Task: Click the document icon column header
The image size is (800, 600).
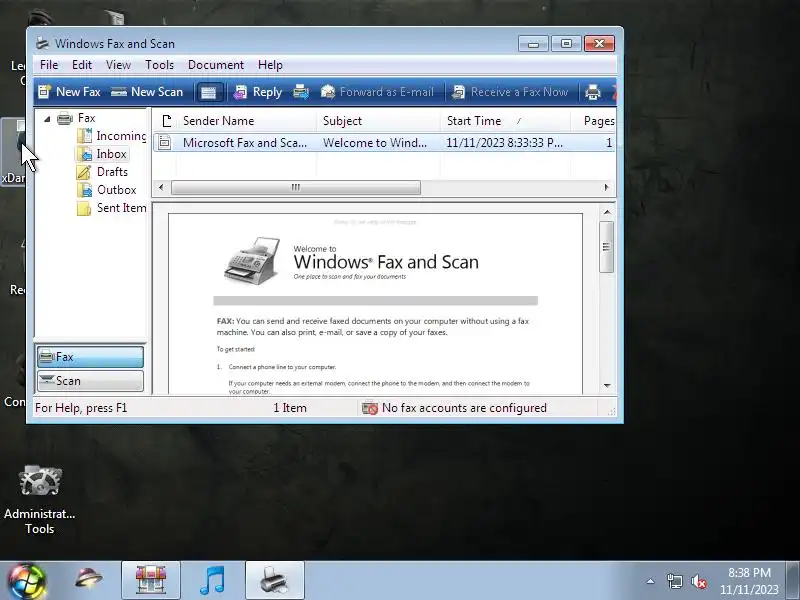Action: point(165,121)
